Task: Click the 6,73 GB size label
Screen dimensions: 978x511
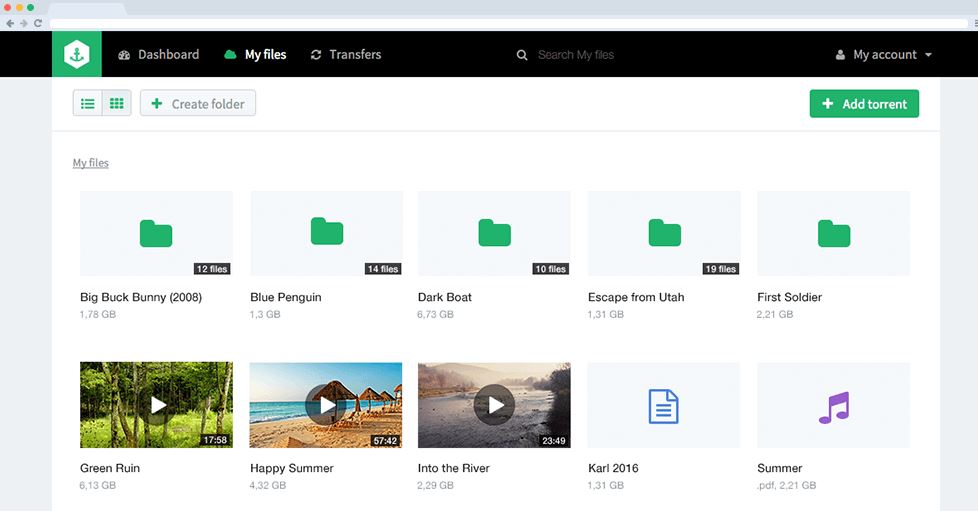Action: tap(435, 314)
